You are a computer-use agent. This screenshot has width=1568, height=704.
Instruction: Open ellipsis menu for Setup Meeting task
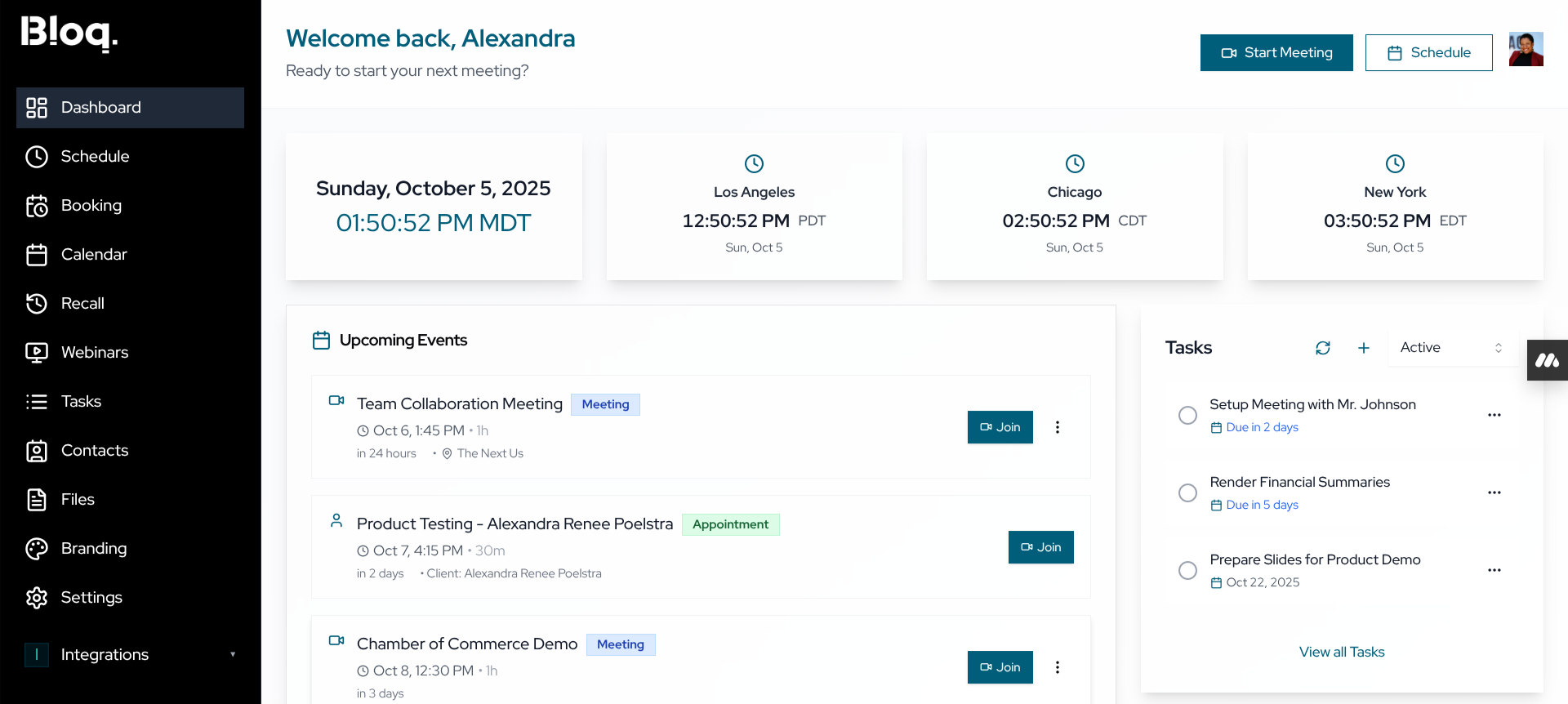[x=1494, y=415]
